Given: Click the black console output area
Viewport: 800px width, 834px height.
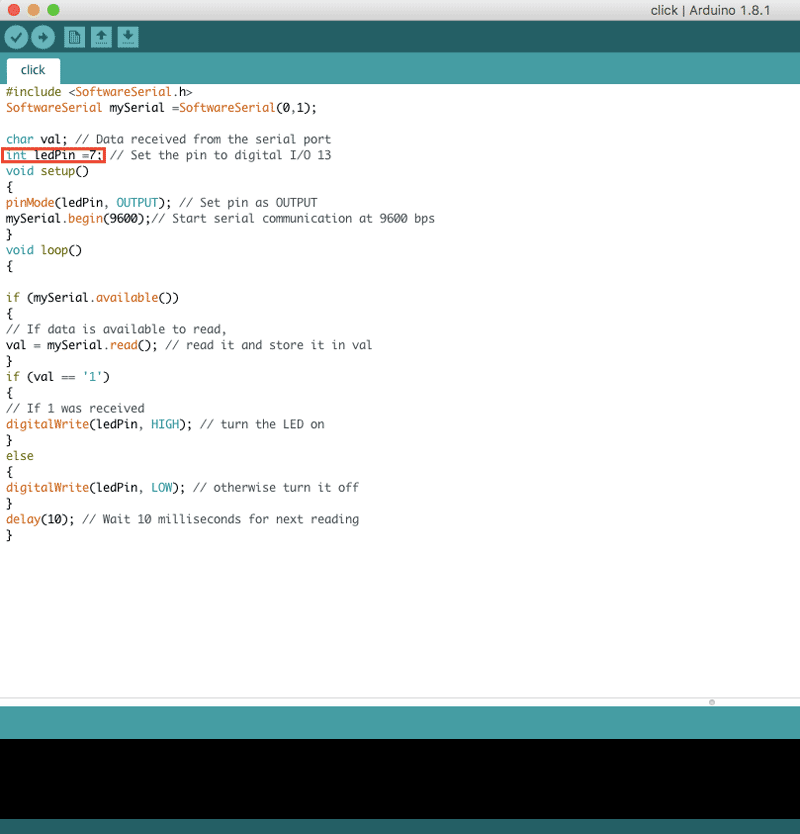Looking at the screenshot, I should click(400, 779).
